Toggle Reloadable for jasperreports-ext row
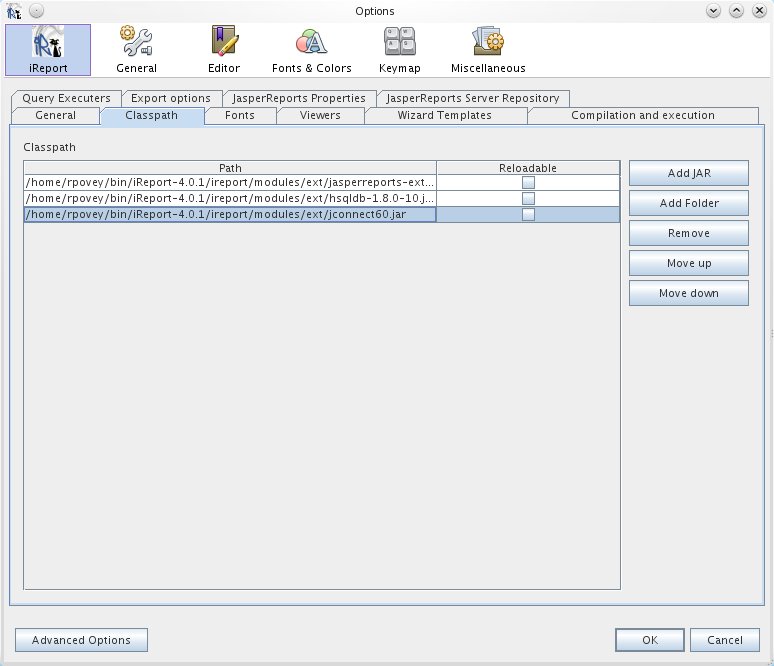774x666 pixels. tap(528, 183)
